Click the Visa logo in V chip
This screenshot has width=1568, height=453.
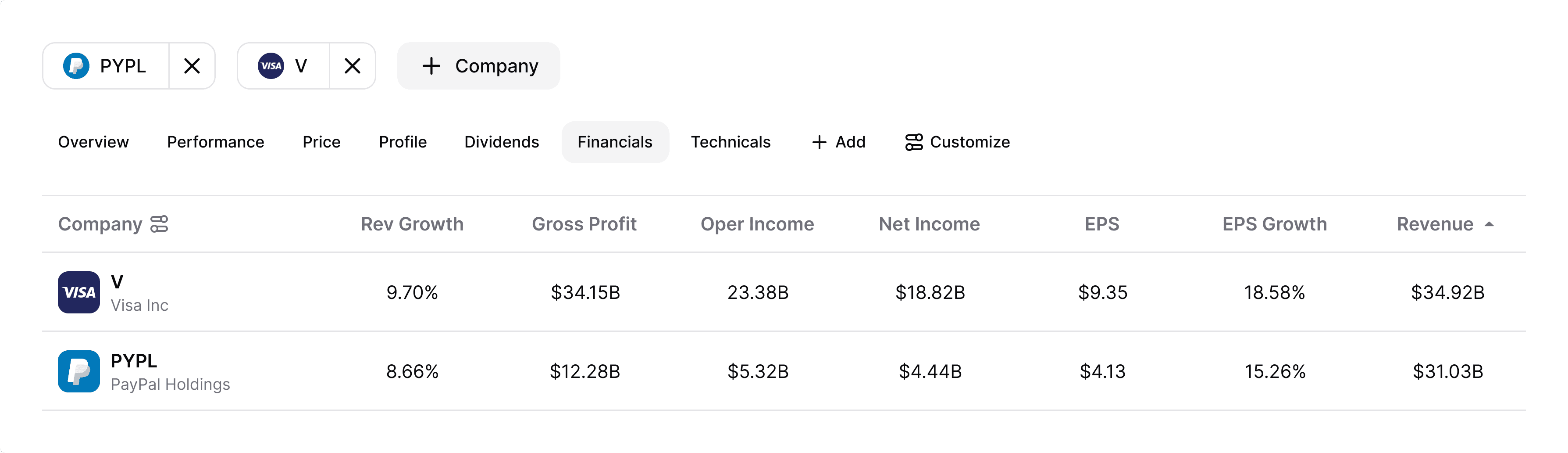click(x=271, y=66)
